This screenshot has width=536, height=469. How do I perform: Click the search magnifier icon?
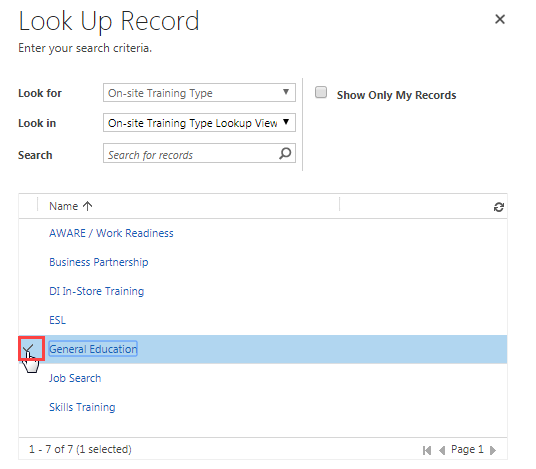tap(285, 153)
